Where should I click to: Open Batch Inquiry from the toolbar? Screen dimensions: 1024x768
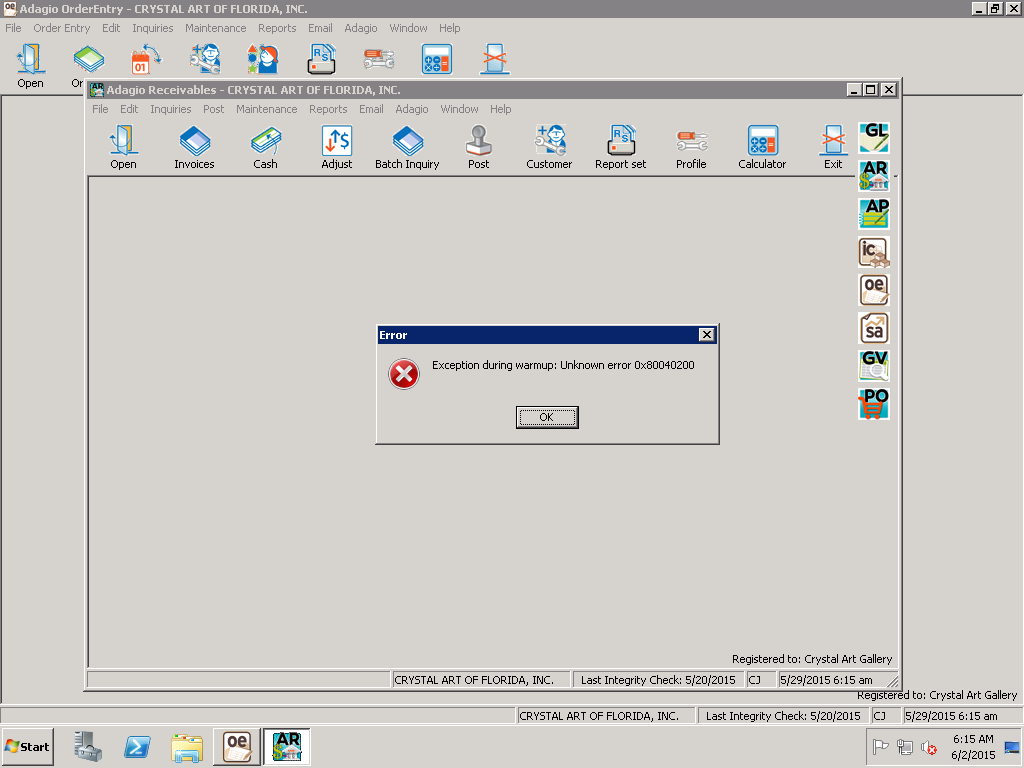(407, 147)
